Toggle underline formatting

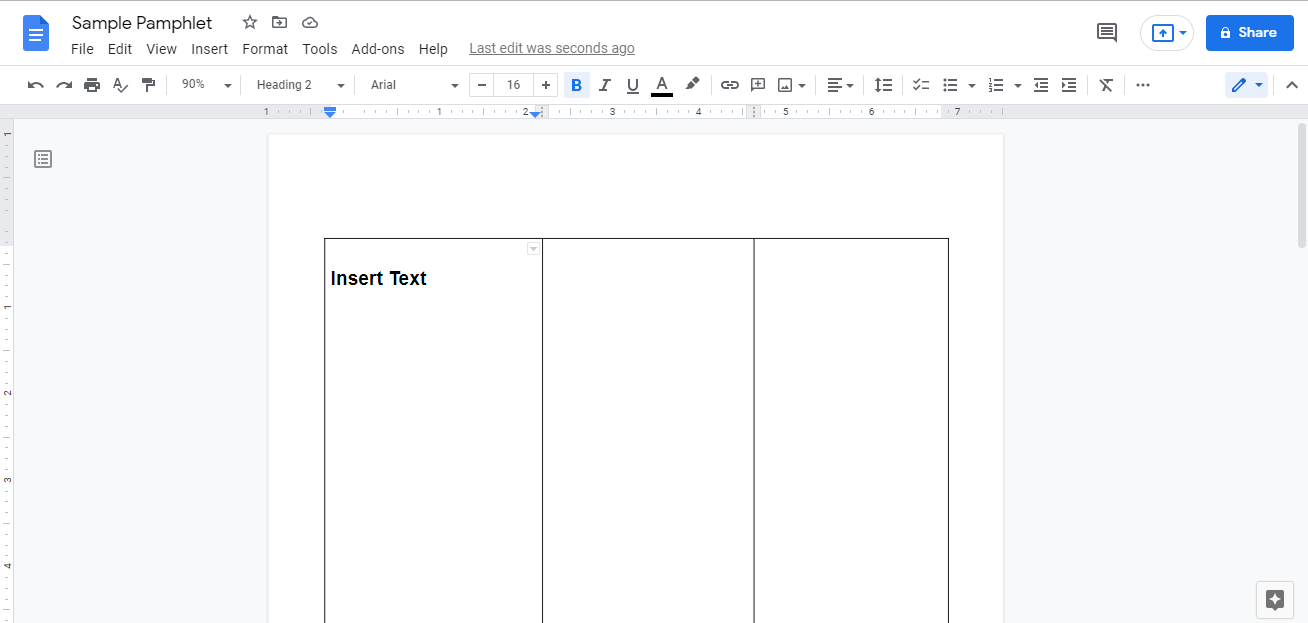coord(632,85)
